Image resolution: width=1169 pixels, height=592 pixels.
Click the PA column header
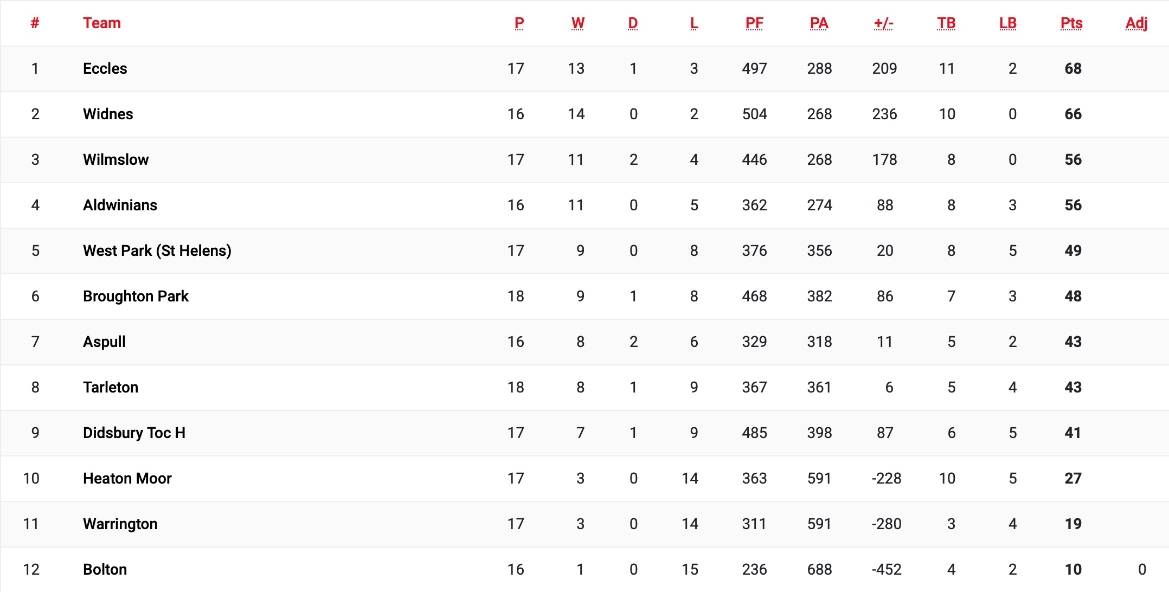point(819,23)
